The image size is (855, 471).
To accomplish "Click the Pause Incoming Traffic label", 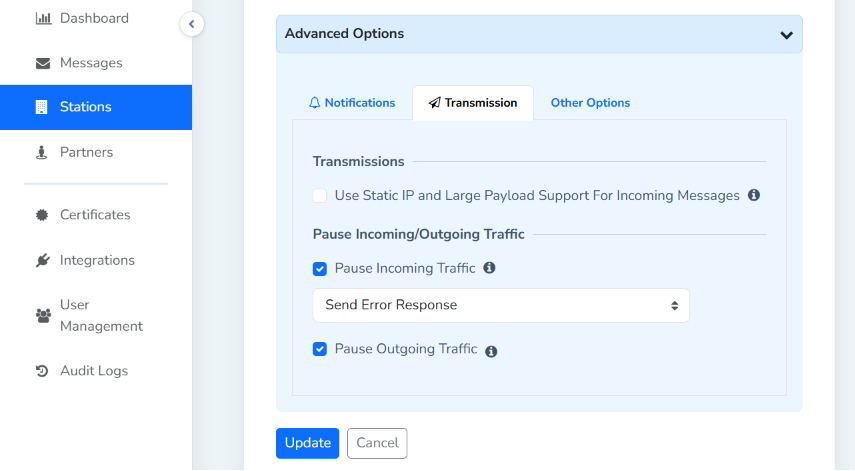I will pyautogui.click(x=405, y=268).
